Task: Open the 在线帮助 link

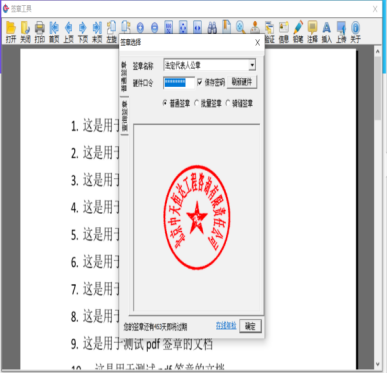Action: (226, 326)
